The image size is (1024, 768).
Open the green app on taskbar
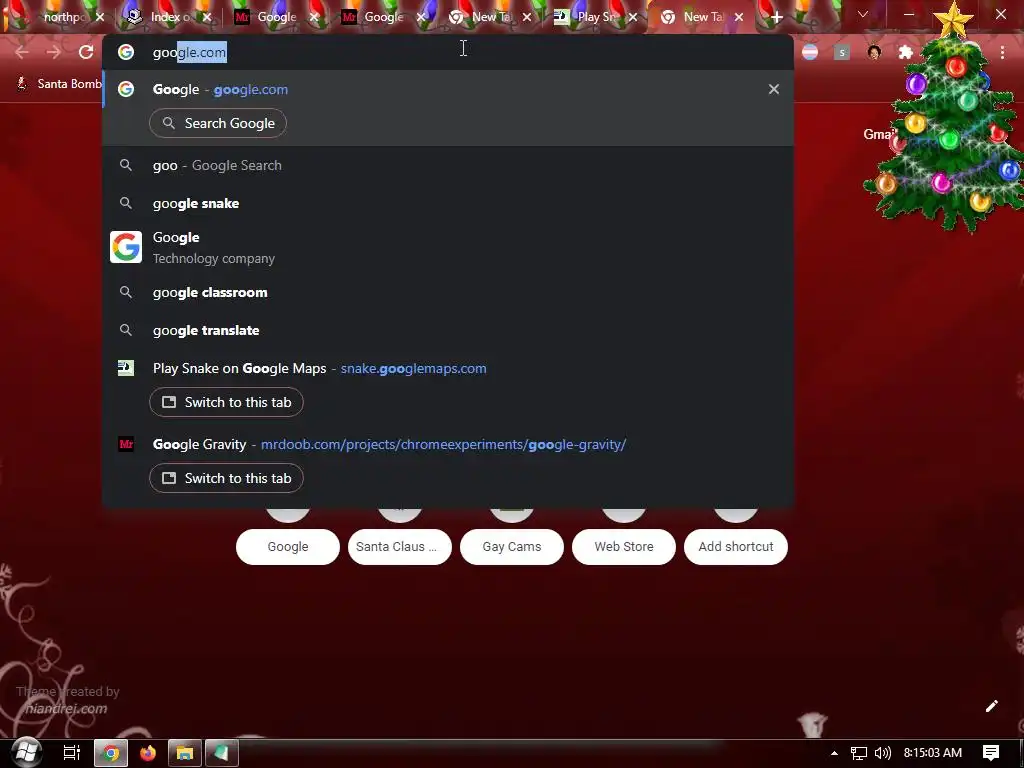click(x=222, y=753)
